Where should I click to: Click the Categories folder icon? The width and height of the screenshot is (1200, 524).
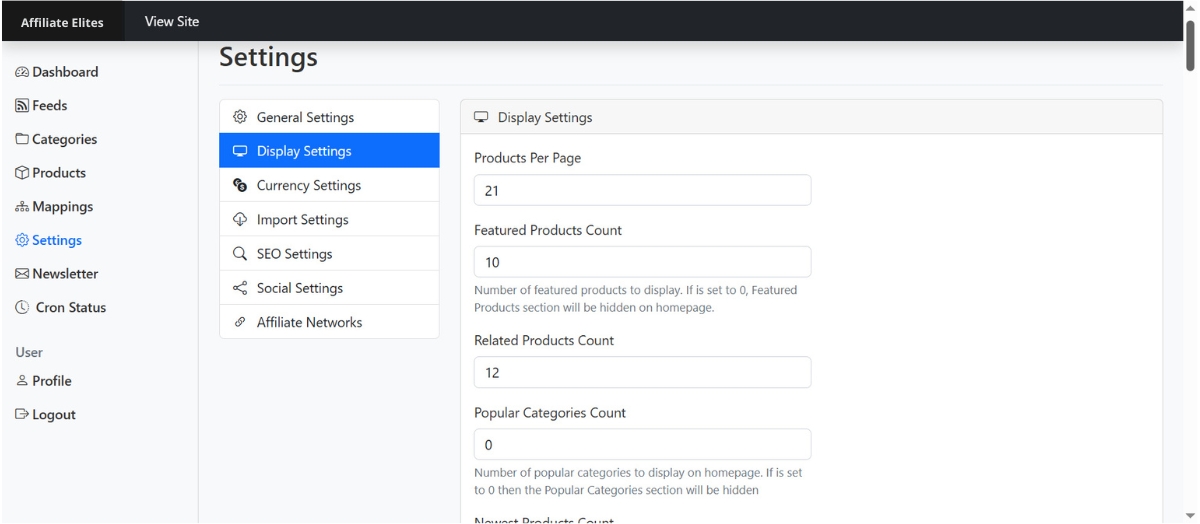[23, 139]
